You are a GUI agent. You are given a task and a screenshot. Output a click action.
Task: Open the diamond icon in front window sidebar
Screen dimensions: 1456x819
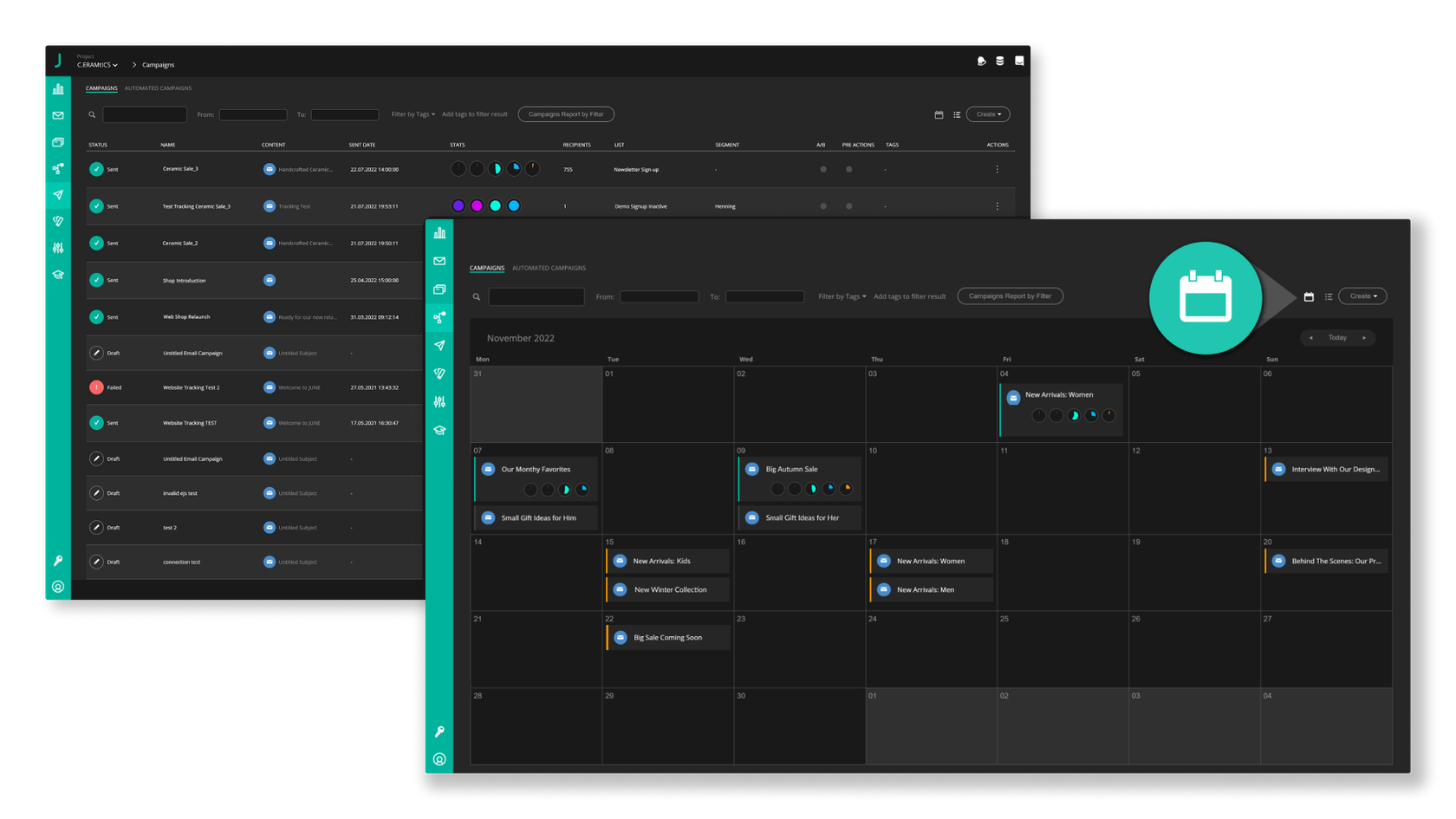click(x=439, y=374)
